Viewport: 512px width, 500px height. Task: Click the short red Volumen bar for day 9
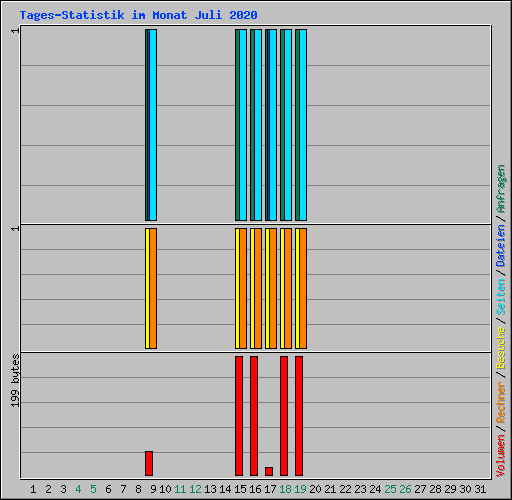tap(149, 463)
